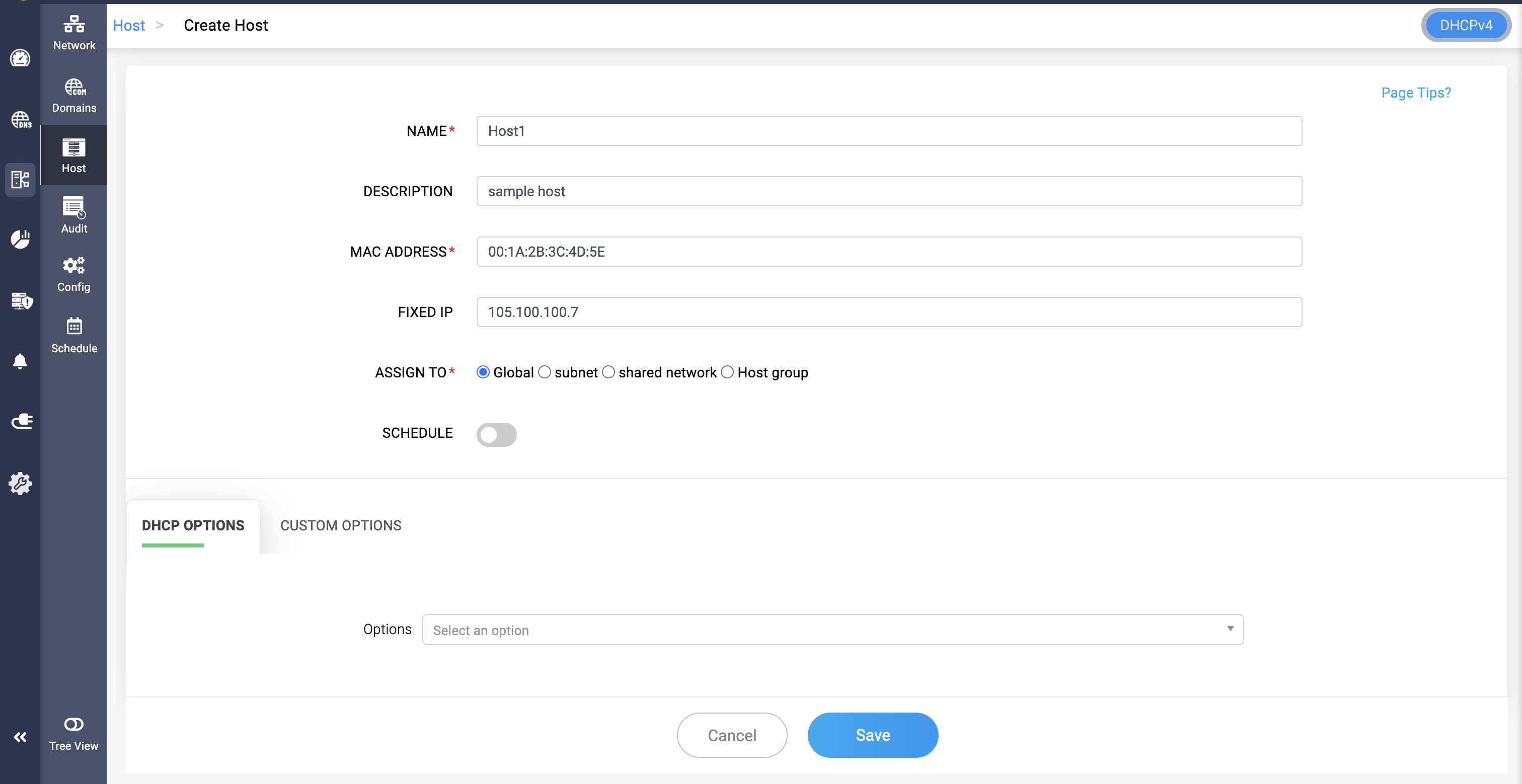Screen dimensions: 1522x784
Task: Select the DHCP Options tab
Action: click(193, 525)
